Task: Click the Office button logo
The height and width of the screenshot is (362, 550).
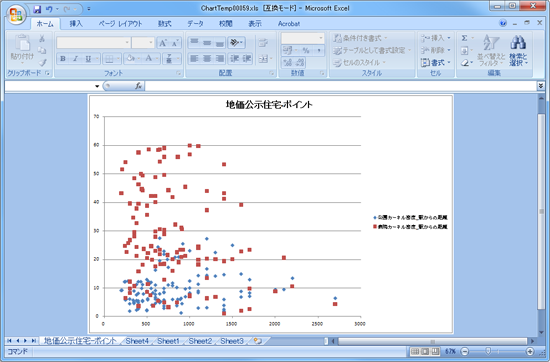Action: coord(16,15)
